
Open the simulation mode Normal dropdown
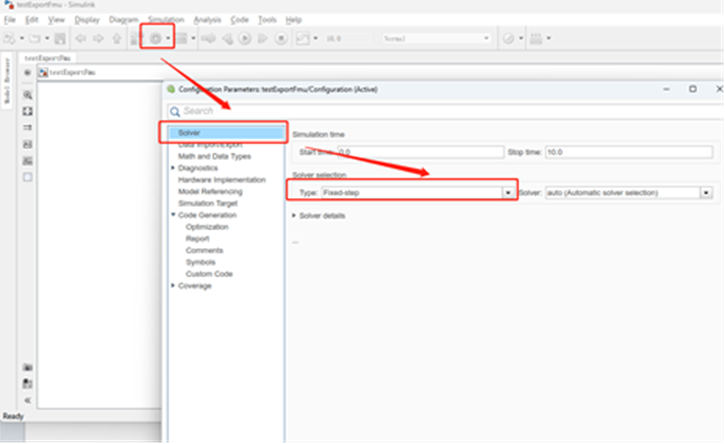coord(436,38)
